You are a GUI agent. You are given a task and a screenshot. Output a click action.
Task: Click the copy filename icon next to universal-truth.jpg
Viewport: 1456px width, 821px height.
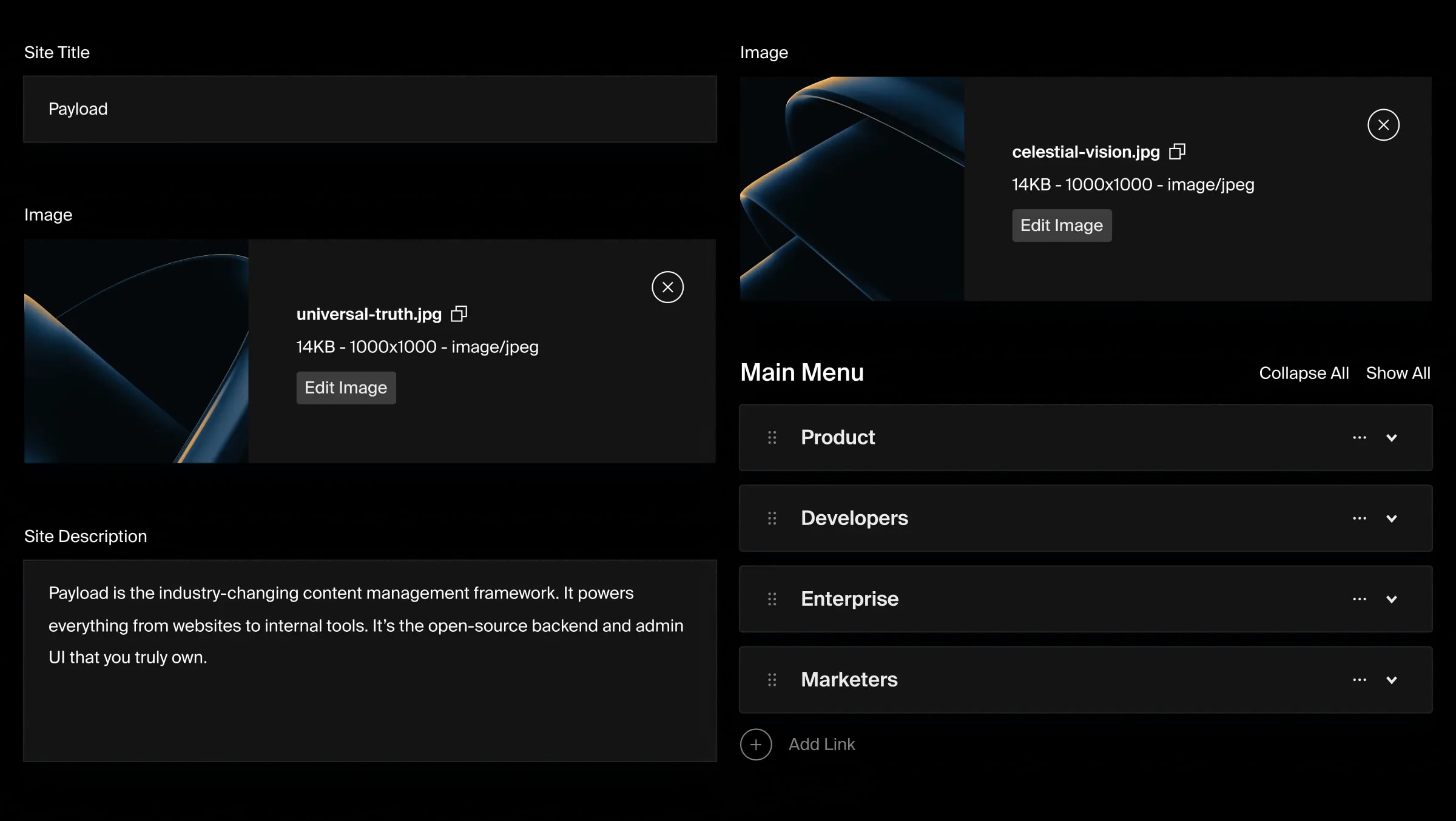459,314
